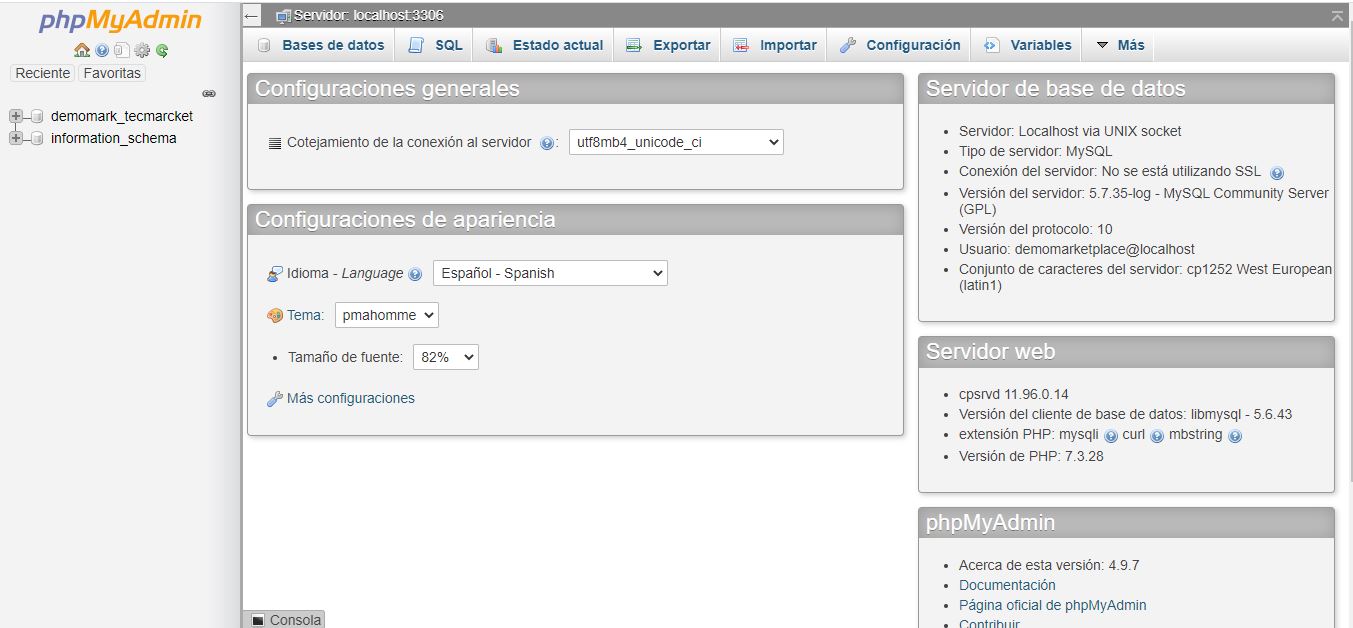Click help icon beside Cotejamiento de la conexión

[547, 143]
